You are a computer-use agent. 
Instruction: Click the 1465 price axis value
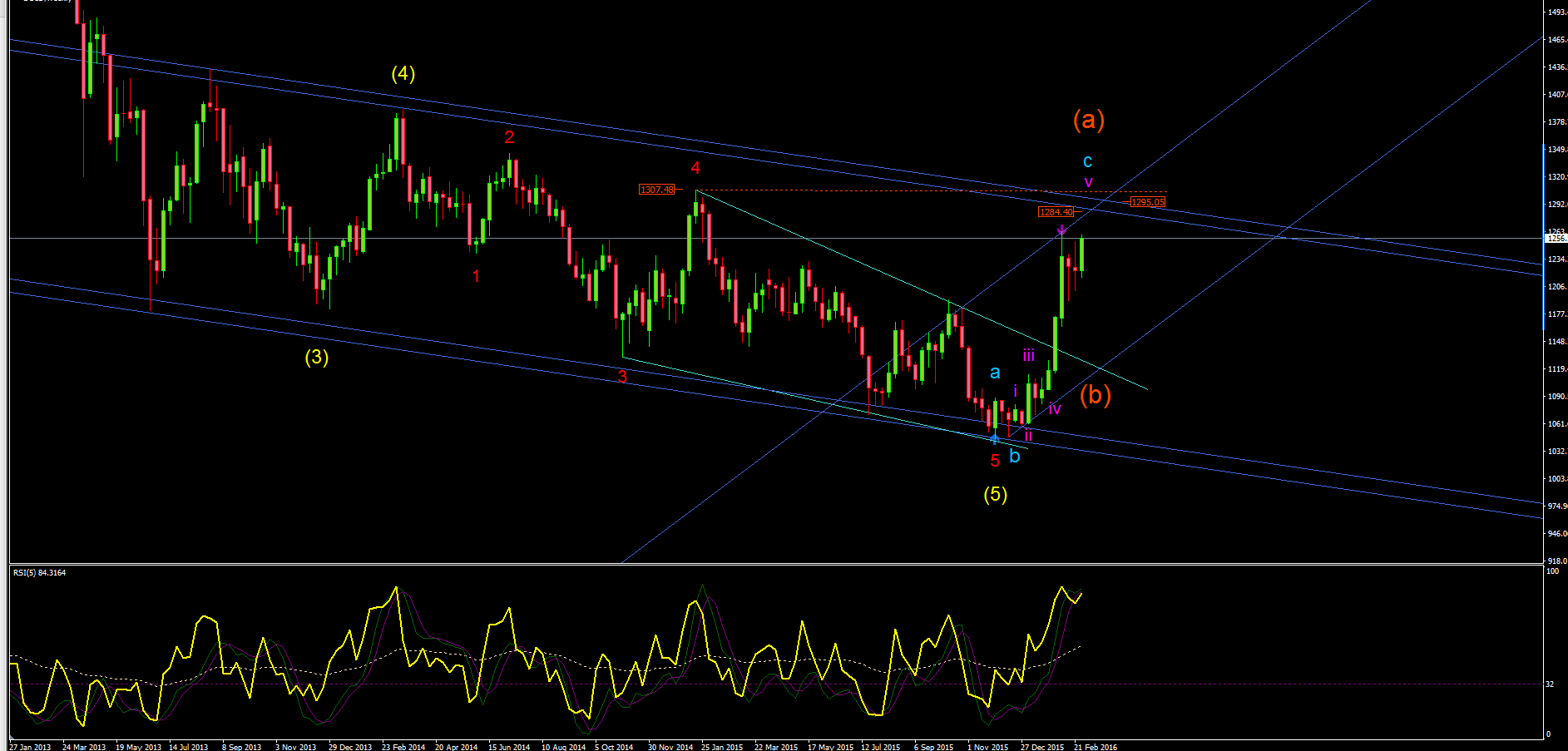(1556, 39)
